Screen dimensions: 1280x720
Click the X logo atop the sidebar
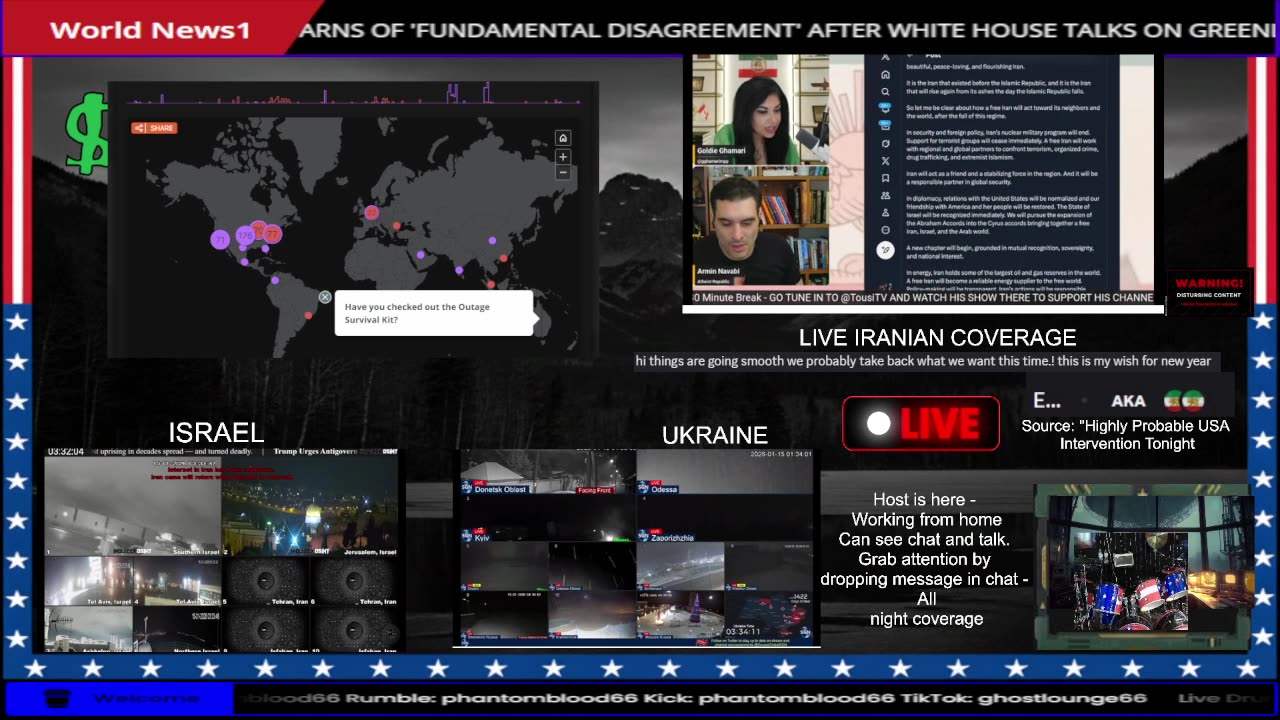pyautogui.click(x=885, y=57)
